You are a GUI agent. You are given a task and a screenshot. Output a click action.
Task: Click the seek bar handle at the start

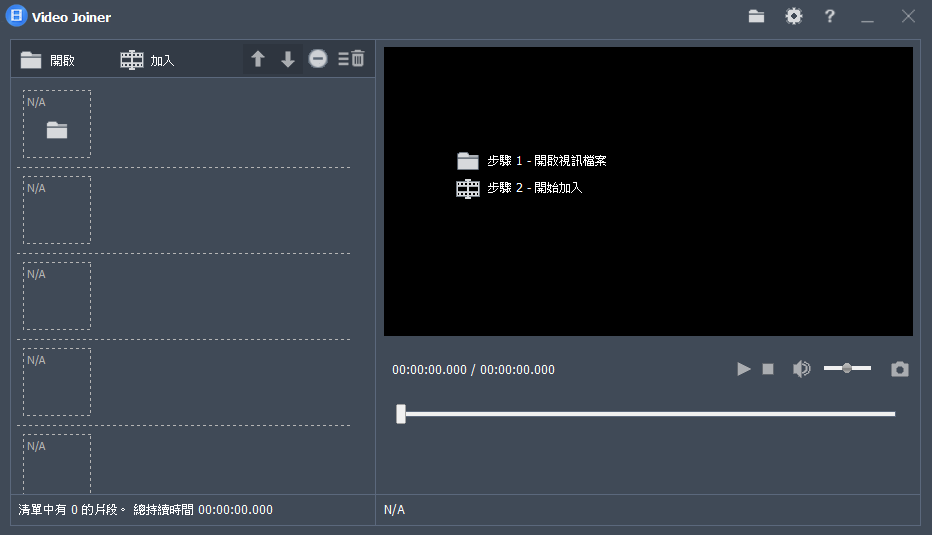[401, 414]
